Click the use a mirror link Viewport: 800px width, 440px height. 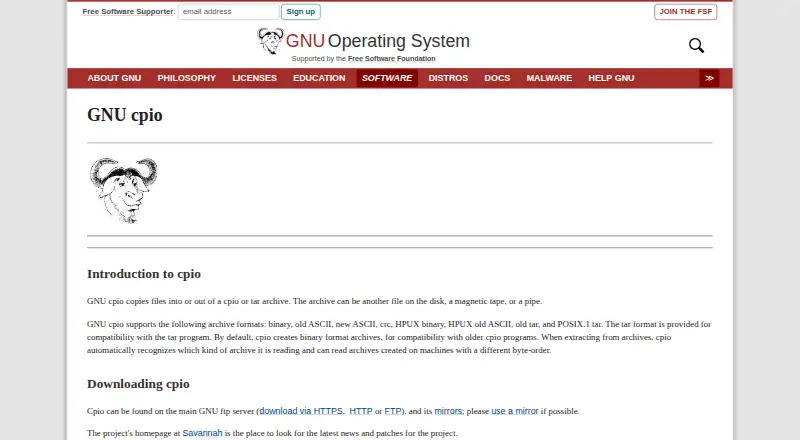(x=515, y=411)
